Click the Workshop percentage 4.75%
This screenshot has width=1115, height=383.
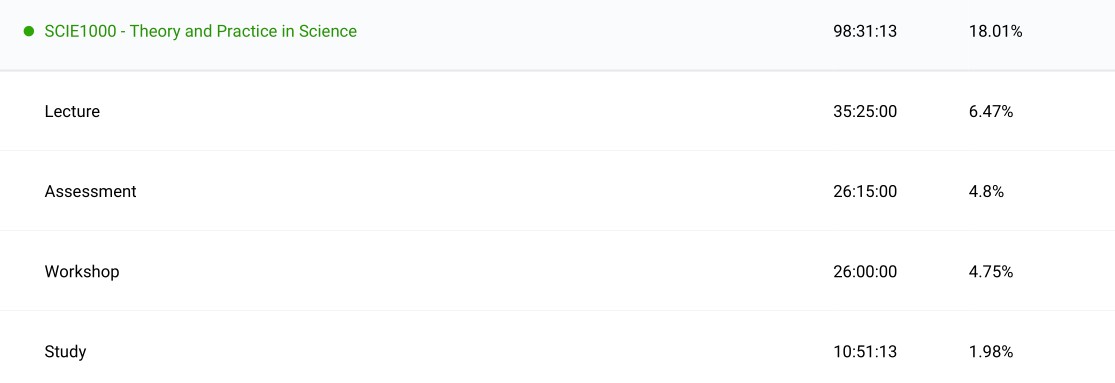pyautogui.click(x=991, y=272)
